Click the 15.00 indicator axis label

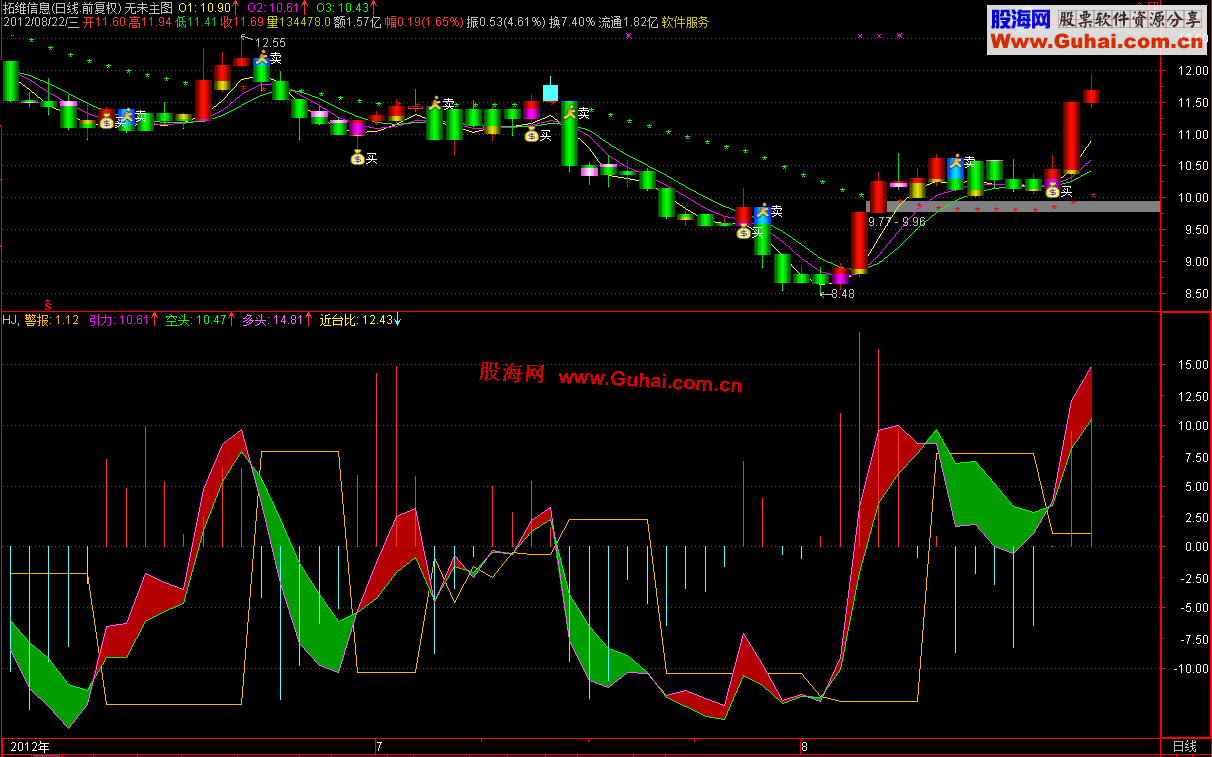[x=1194, y=365]
